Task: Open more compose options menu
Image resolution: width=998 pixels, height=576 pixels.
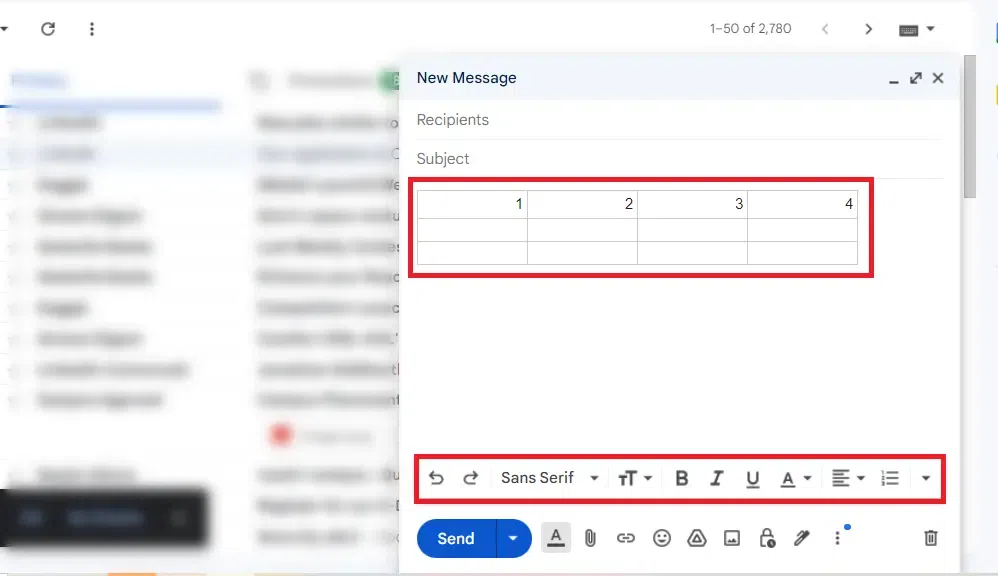Action: [838, 538]
